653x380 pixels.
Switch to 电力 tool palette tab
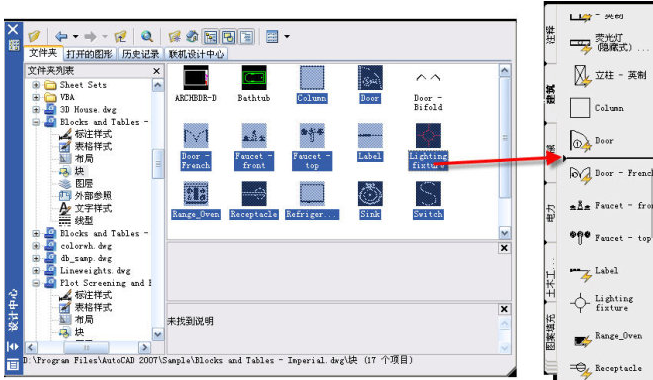coord(551,213)
